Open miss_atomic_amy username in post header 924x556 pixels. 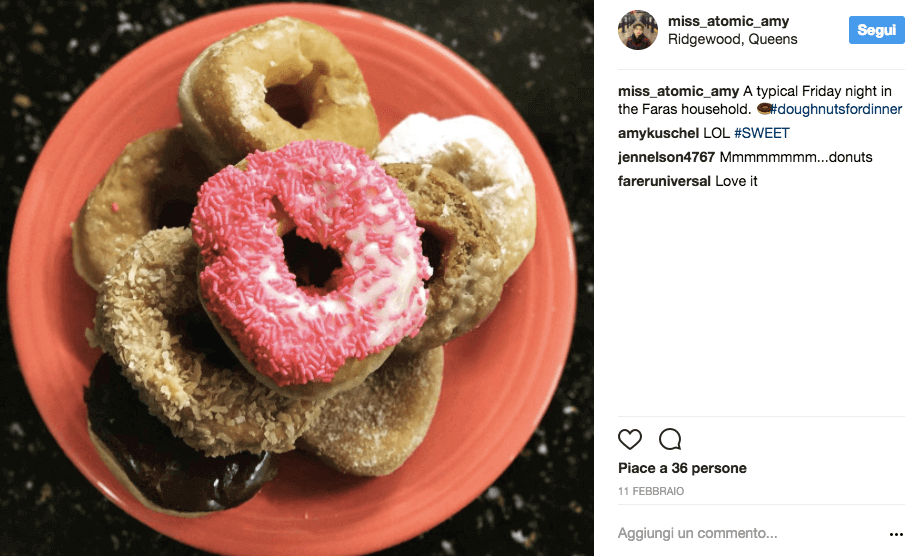[x=728, y=21]
